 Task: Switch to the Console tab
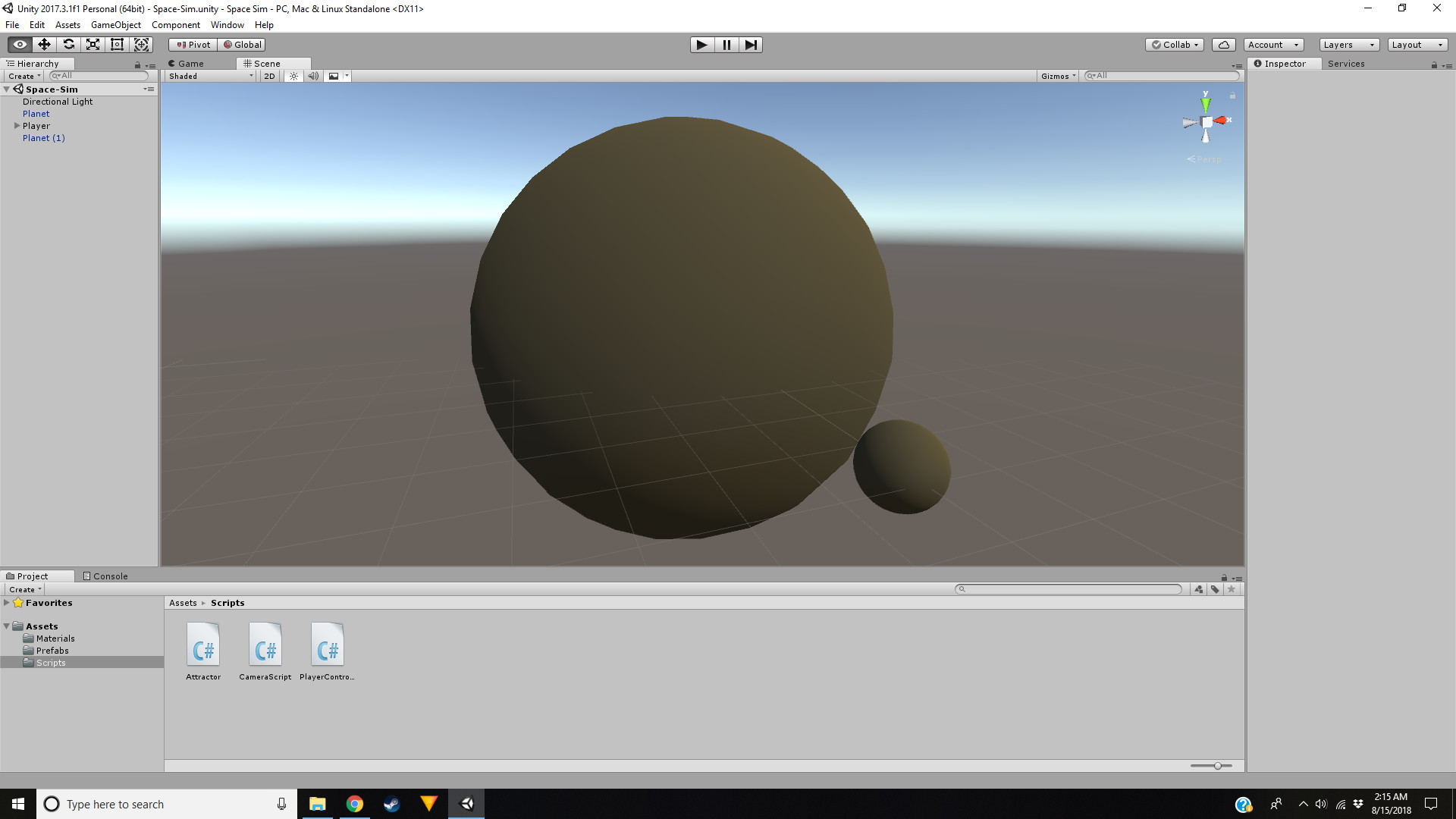(x=105, y=576)
